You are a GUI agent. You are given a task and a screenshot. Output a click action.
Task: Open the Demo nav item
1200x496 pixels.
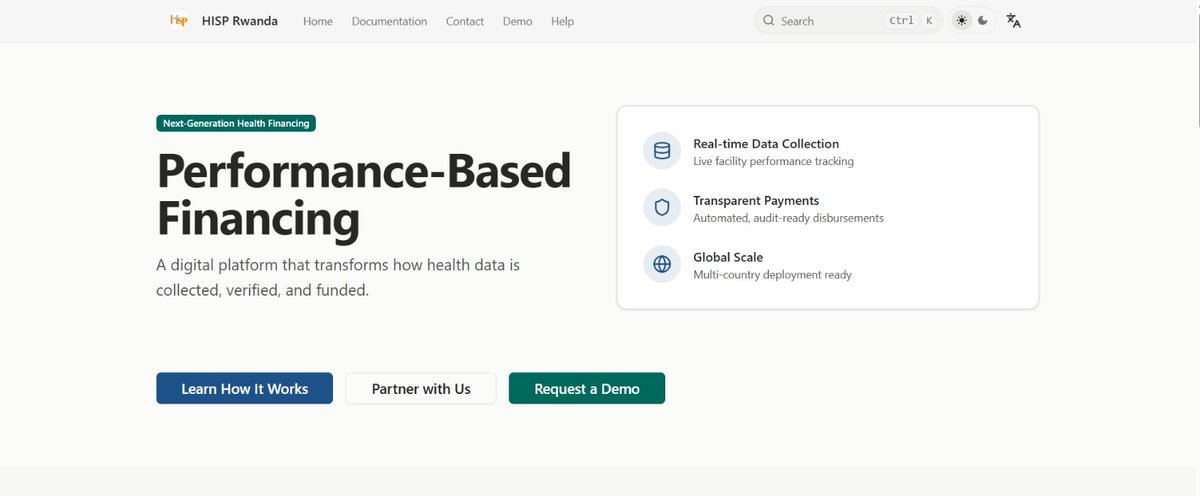point(517,21)
